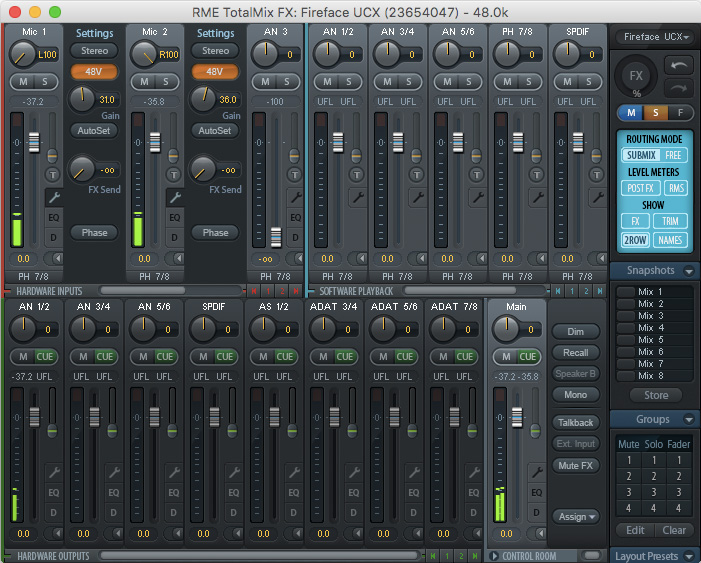Click the Trim (T) icon on Mic 1
The width and height of the screenshot is (701, 563).
(53, 174)
